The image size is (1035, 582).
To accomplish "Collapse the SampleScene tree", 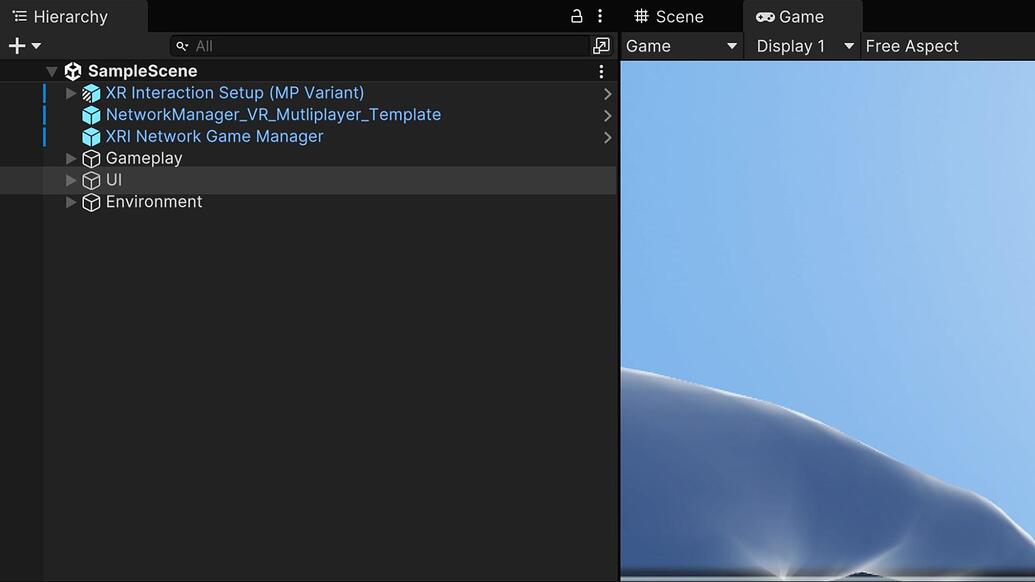I will coord(51,70).
